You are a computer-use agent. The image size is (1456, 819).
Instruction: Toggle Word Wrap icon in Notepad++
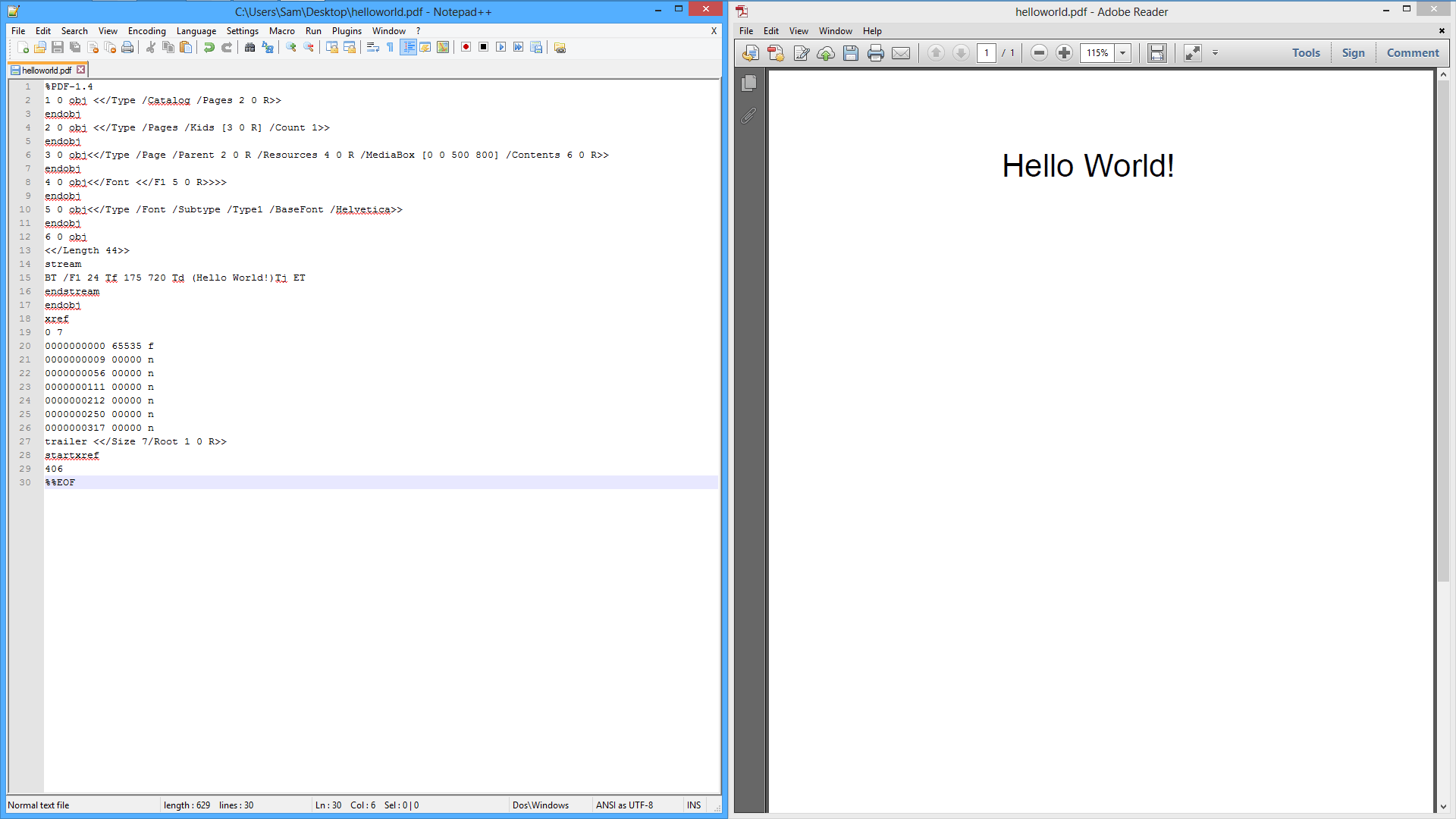pos(372,47)
